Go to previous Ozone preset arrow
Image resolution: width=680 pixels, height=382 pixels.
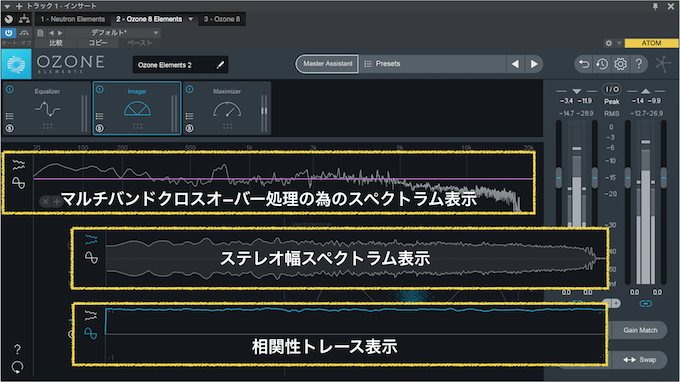click(x=515, y=64)
